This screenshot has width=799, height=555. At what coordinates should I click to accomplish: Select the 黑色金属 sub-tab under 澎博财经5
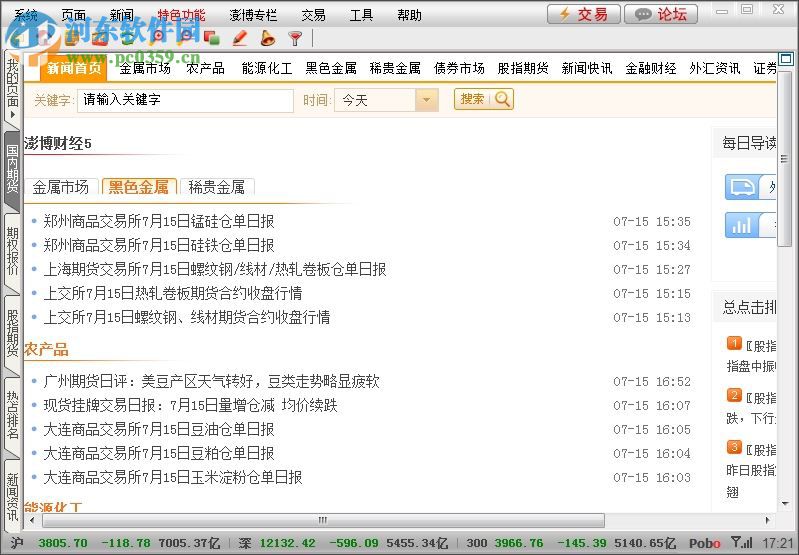(139, 187)
